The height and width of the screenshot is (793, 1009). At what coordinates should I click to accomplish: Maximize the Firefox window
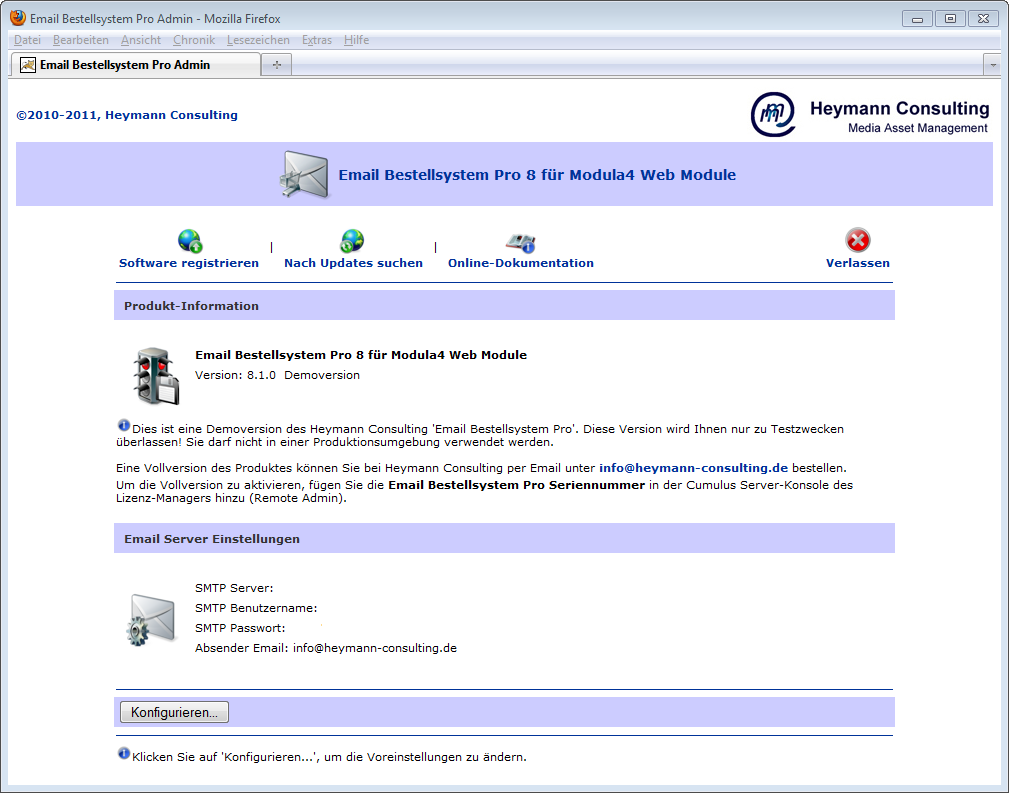point(950,19)
